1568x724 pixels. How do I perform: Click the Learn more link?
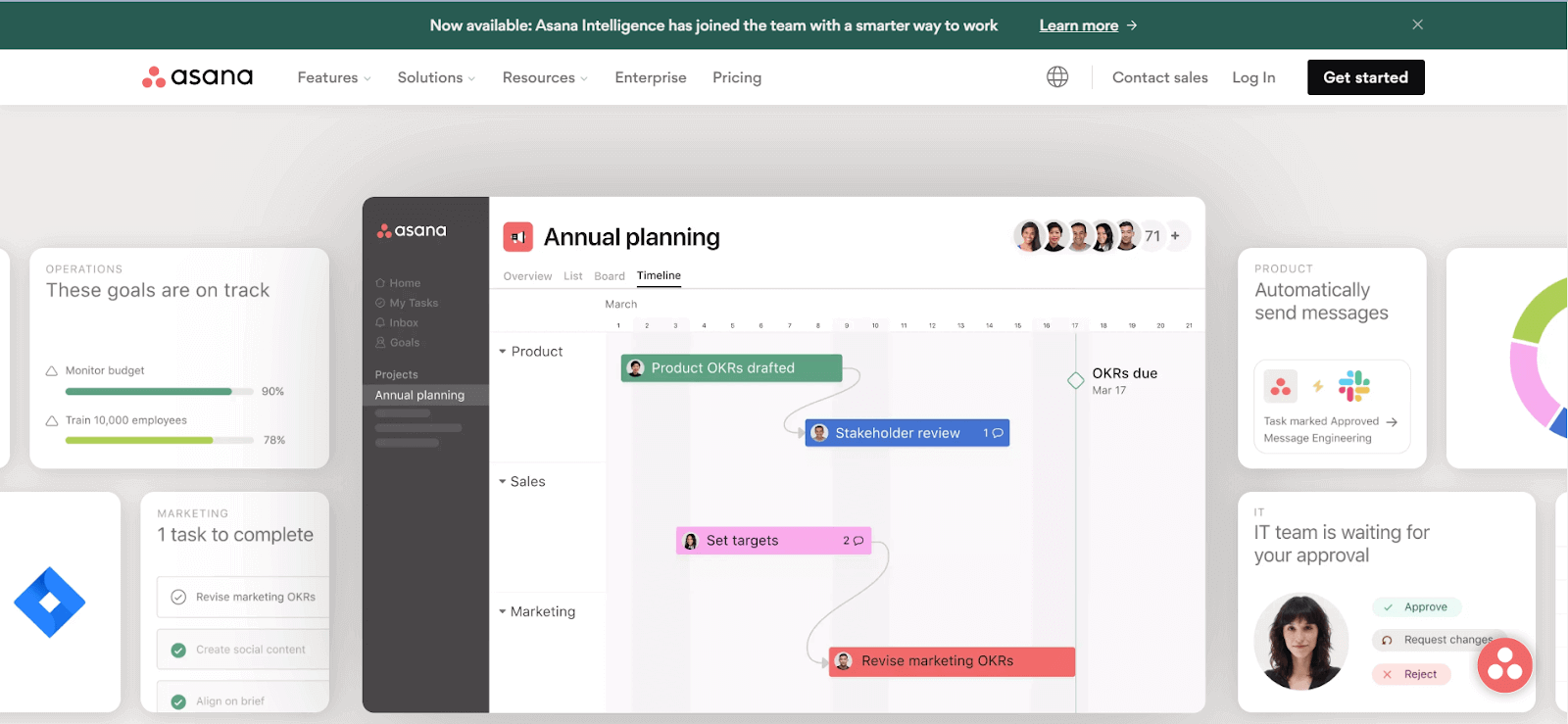[1088, 25]
